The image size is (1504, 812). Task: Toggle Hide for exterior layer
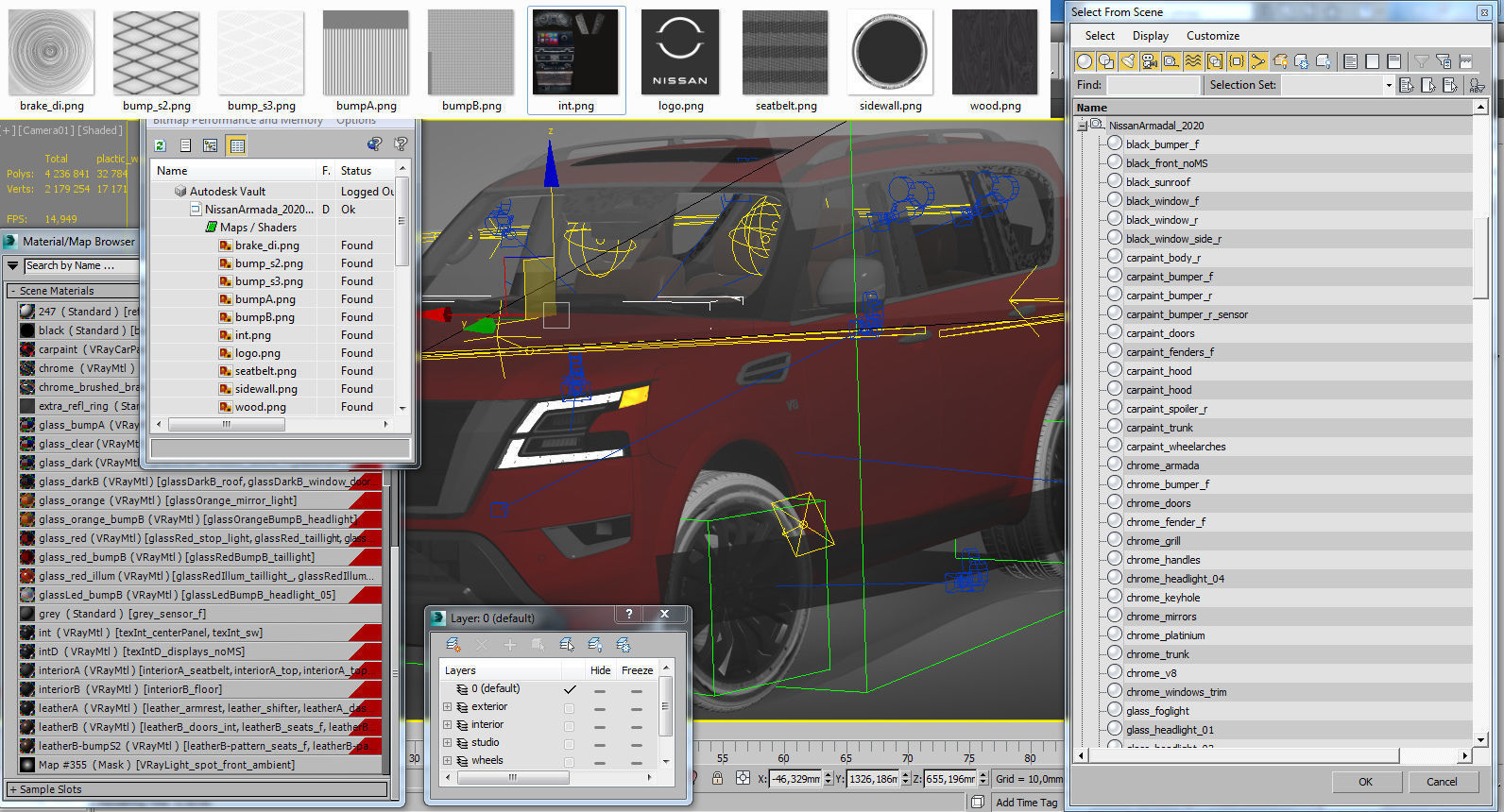pos(600,707)
